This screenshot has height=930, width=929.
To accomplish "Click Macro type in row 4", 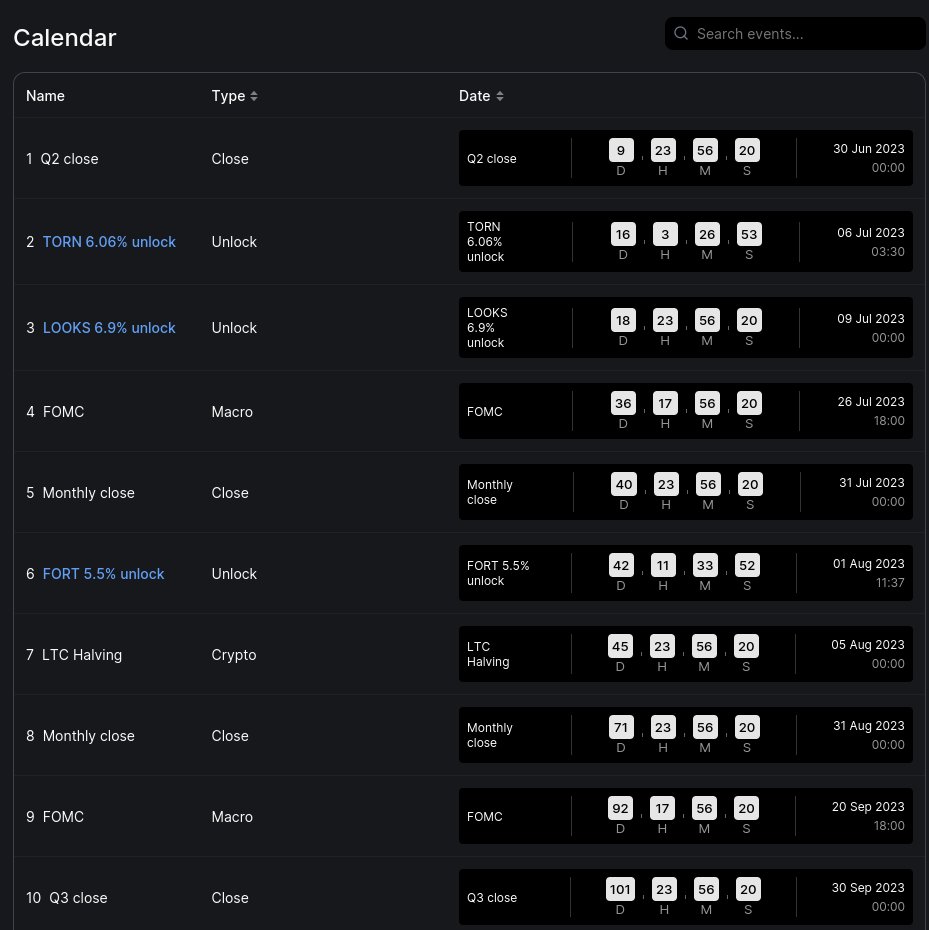I will [232, 412].
